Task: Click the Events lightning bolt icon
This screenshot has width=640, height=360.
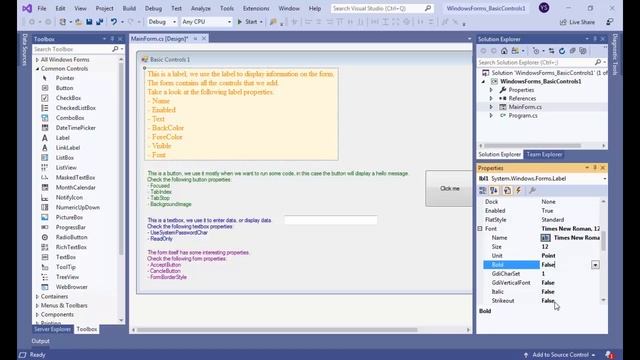Action: point(518,190)
